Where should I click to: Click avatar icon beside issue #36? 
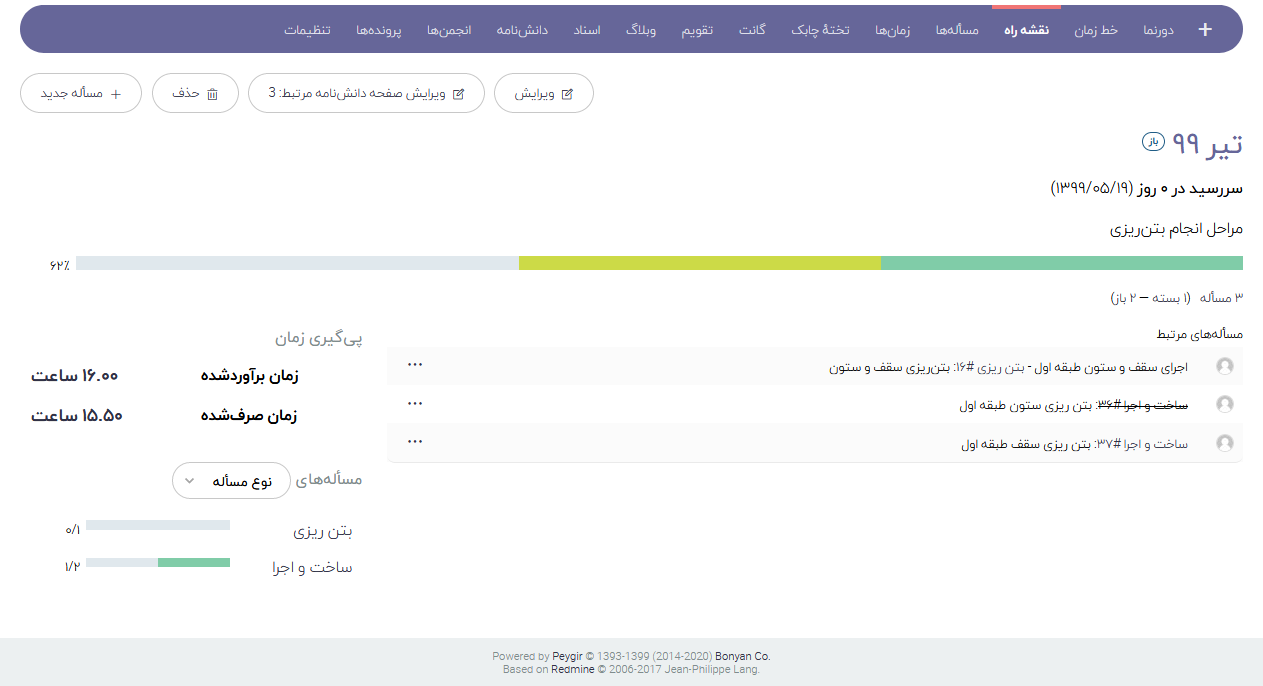tap(1224, 405)
